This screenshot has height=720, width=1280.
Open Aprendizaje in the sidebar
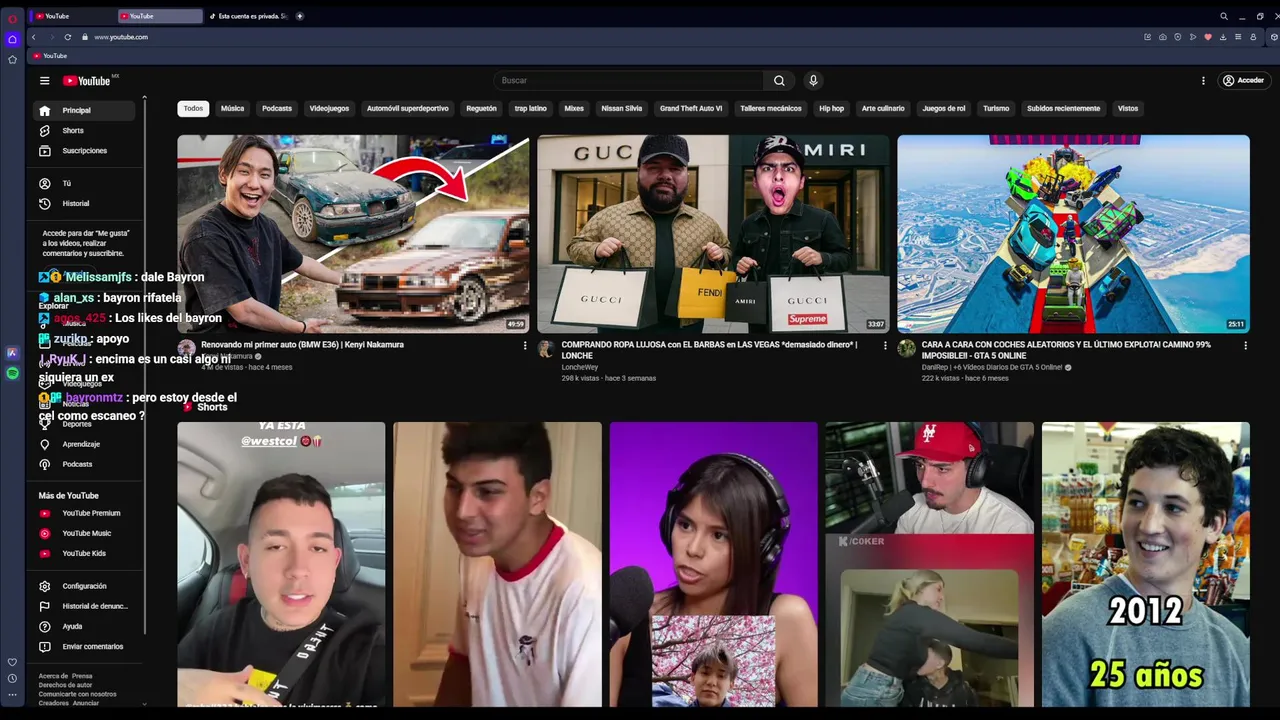click(85, 444)
